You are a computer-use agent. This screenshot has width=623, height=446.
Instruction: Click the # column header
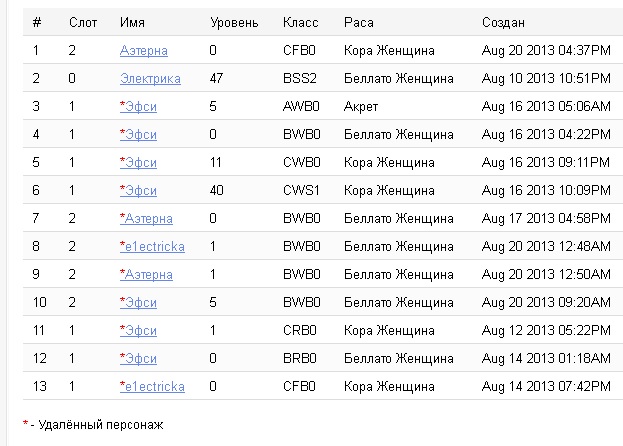pos(37,23)
